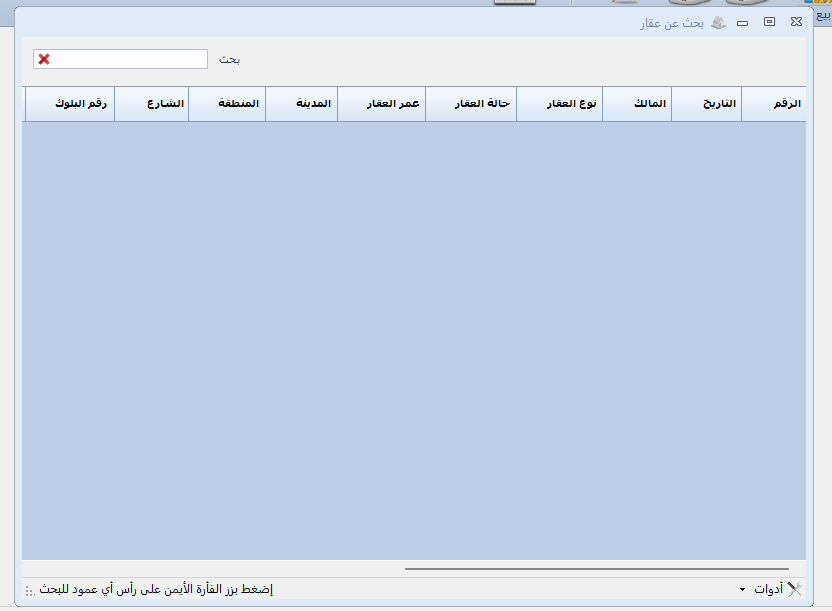832x611 pixels.
Task: Click the نوع العقار column header
Action: click(x=559, y=104)
